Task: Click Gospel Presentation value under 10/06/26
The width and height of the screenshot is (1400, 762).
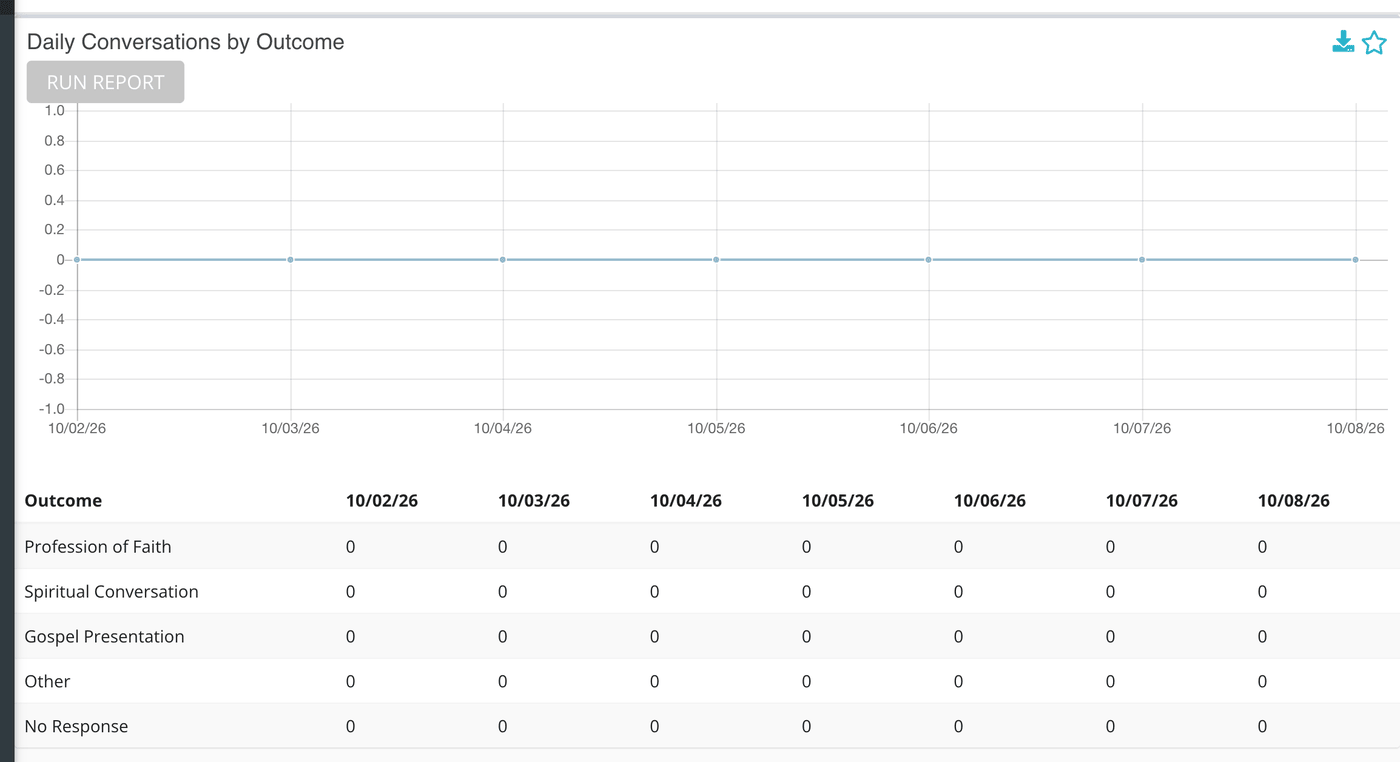Action: tap(958, 637)
